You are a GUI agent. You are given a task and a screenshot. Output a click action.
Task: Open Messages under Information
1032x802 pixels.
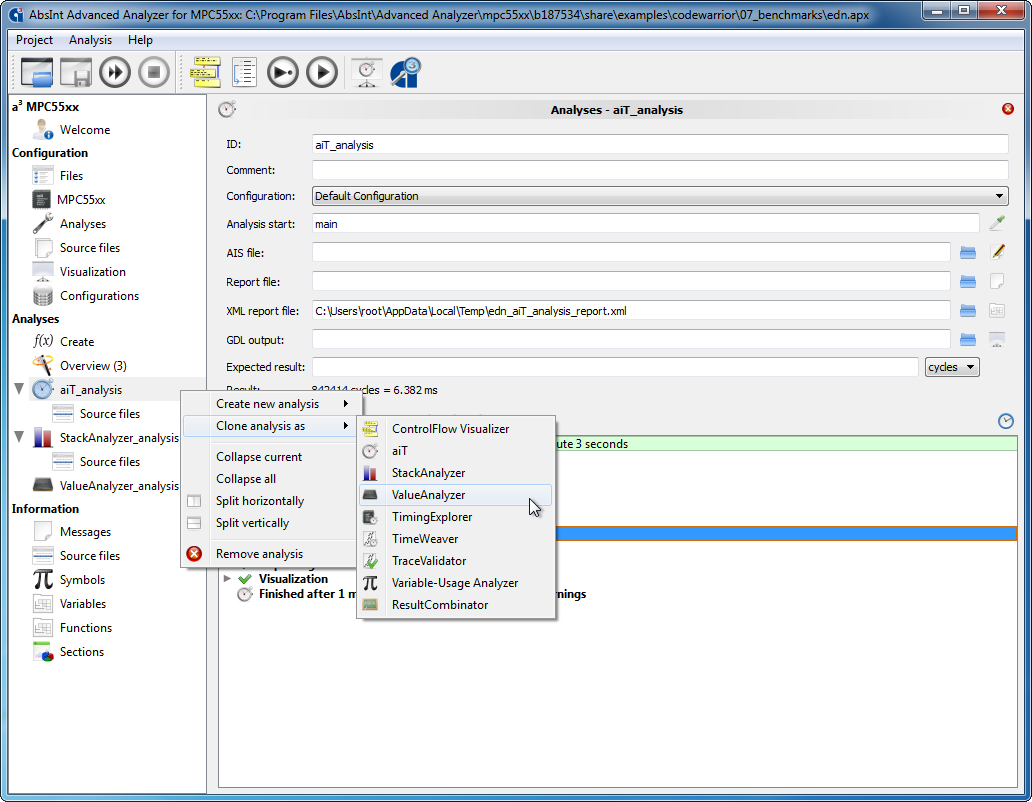pyautogui.click(x=85, y=532)
